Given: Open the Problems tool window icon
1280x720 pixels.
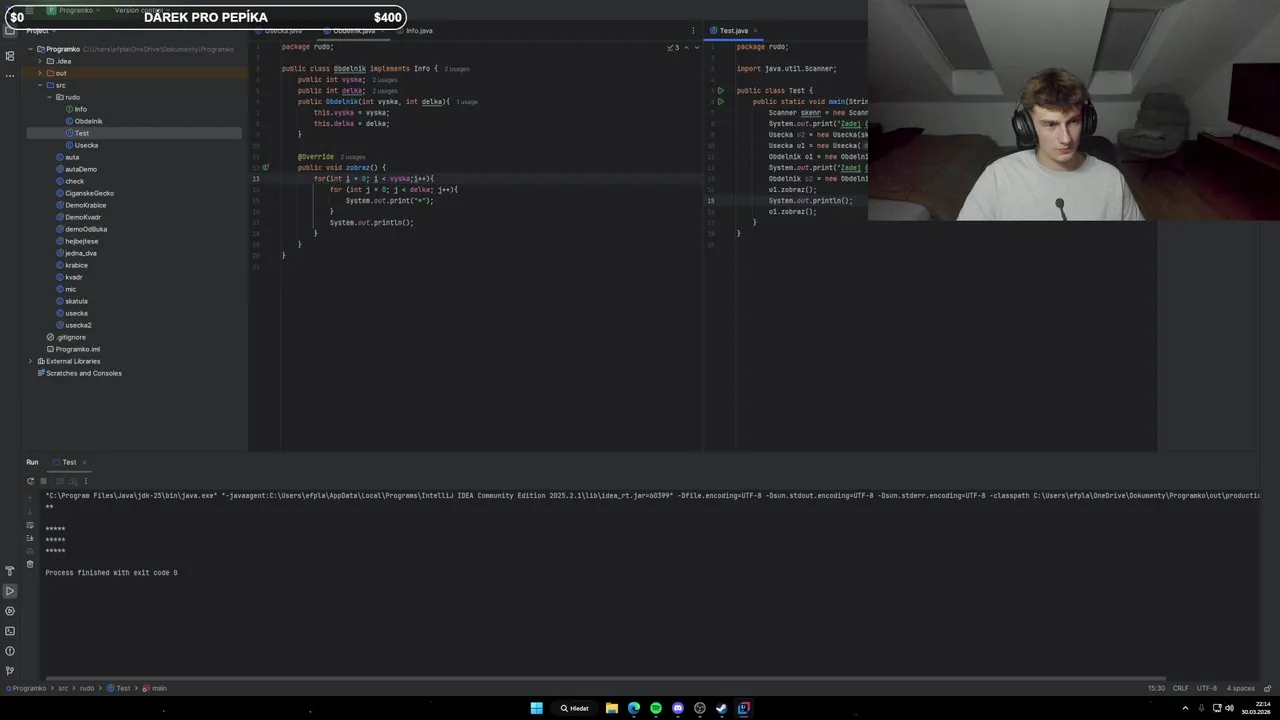Looking at the screenshot, I should tap(10, 651).
